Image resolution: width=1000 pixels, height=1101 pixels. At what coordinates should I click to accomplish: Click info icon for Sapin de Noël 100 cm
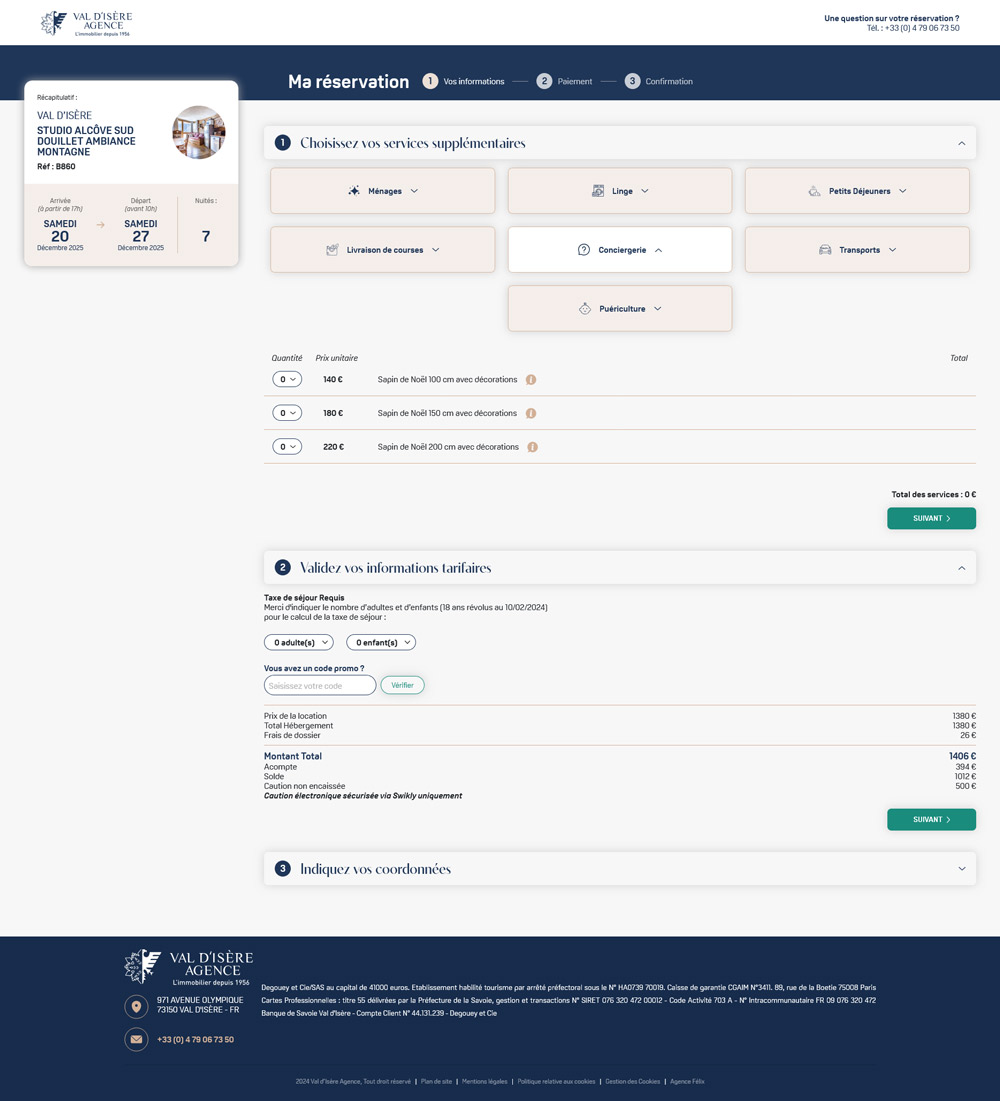pos(531,380)
